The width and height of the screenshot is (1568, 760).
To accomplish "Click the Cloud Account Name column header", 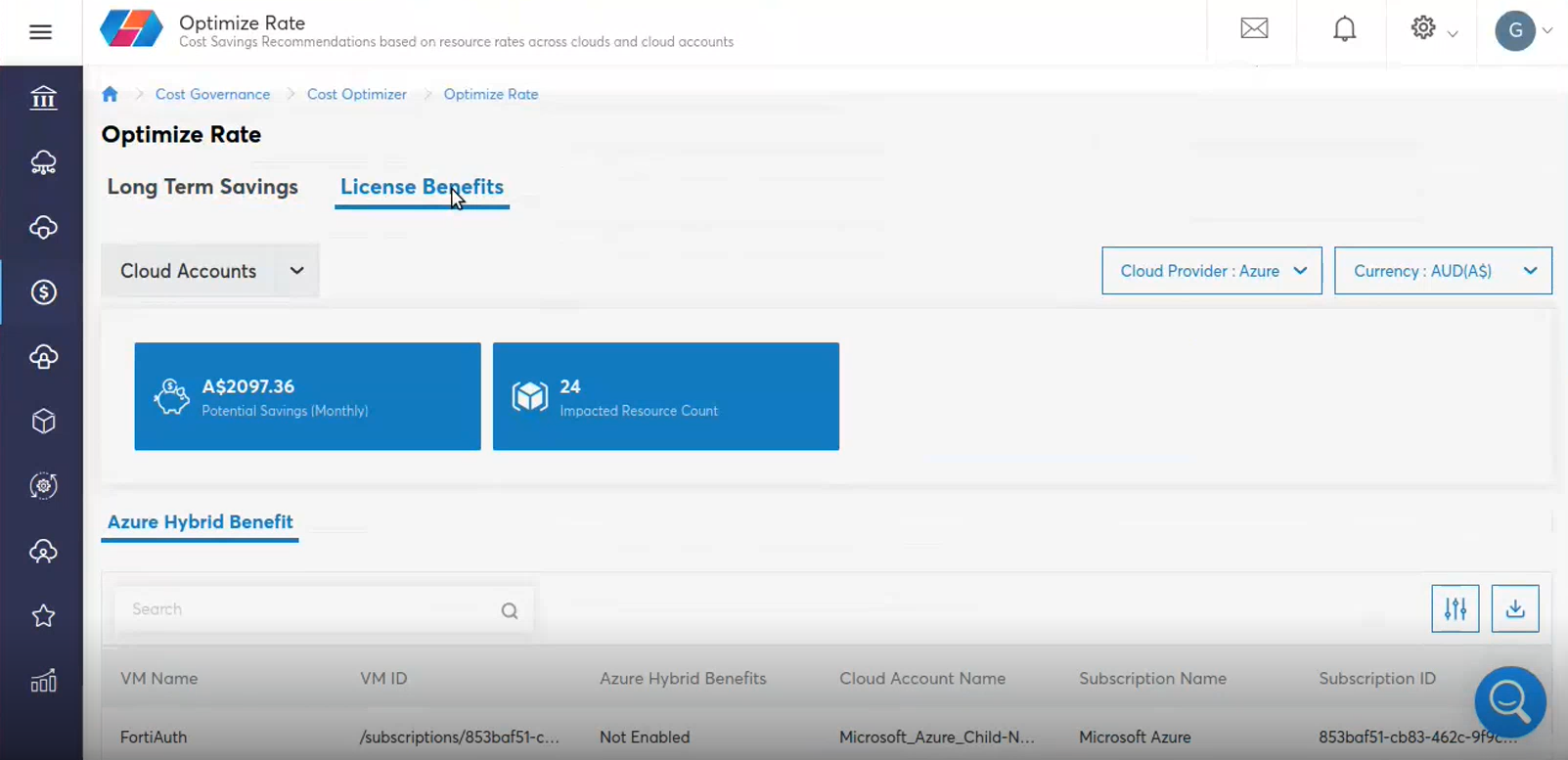I will pyautogui.click(x=922, y=678).
